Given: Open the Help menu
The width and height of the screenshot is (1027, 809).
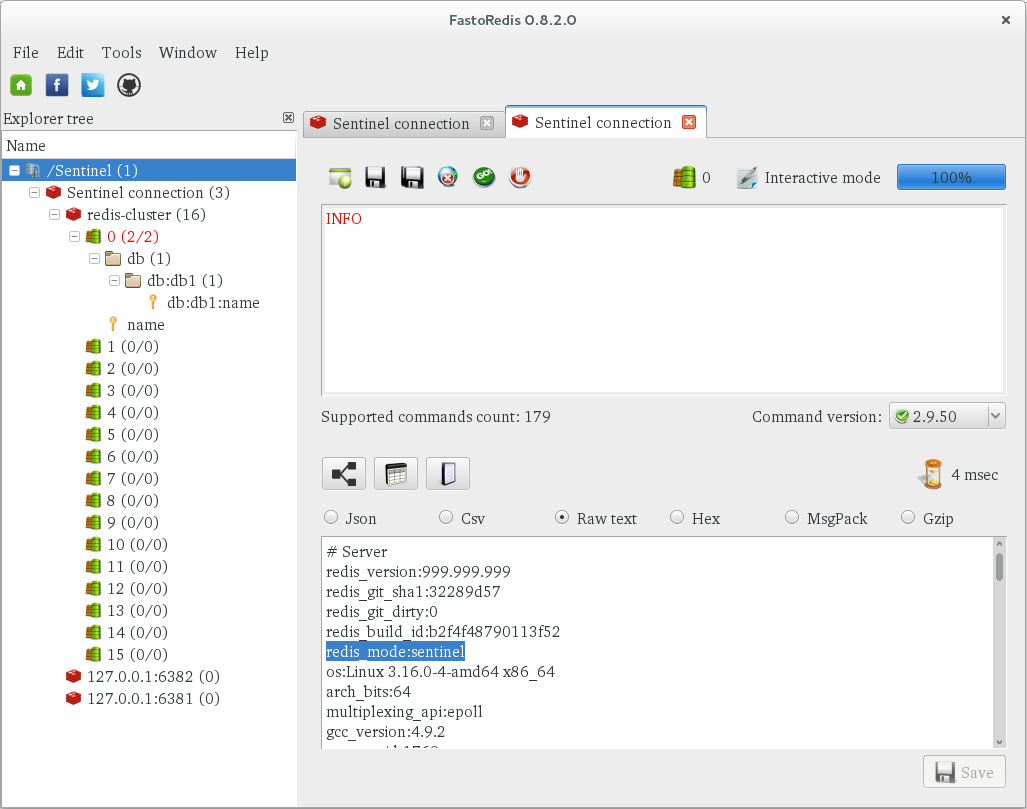Looking at the screenshot, I should pos(252,52).
